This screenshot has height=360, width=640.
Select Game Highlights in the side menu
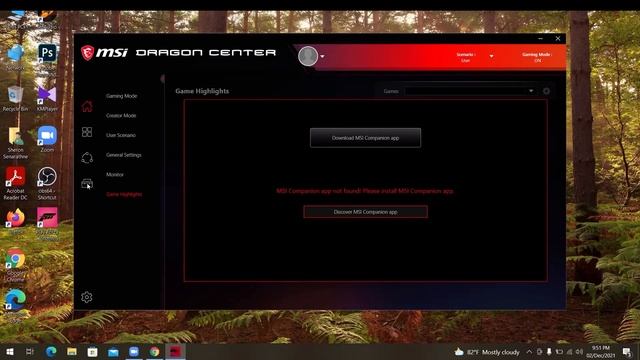(x=124, y=194)
